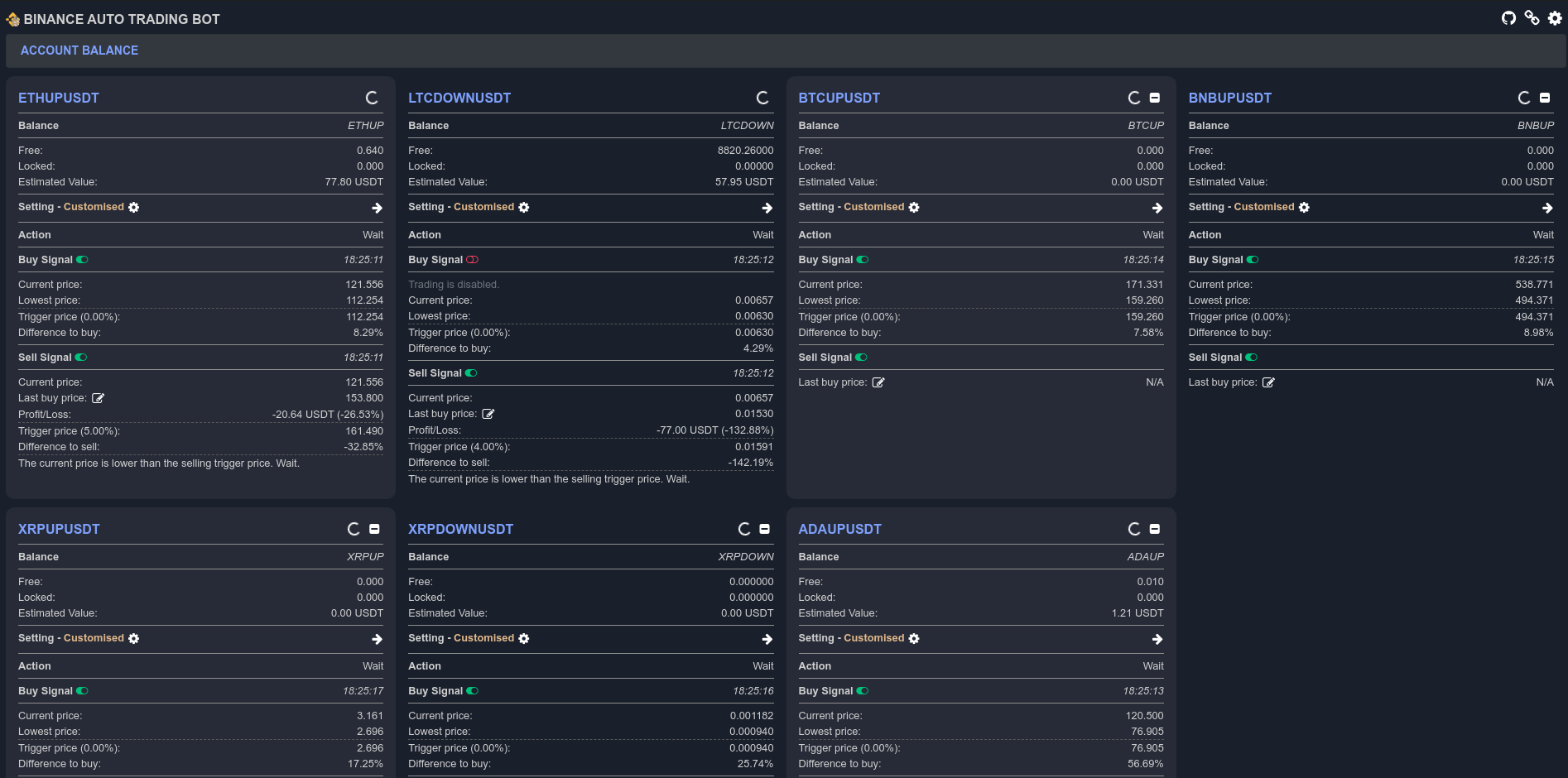1568x778 pixels.
Task: Expand XRPDOWNUSDT Setting section arrow
Action: point(767,639)
